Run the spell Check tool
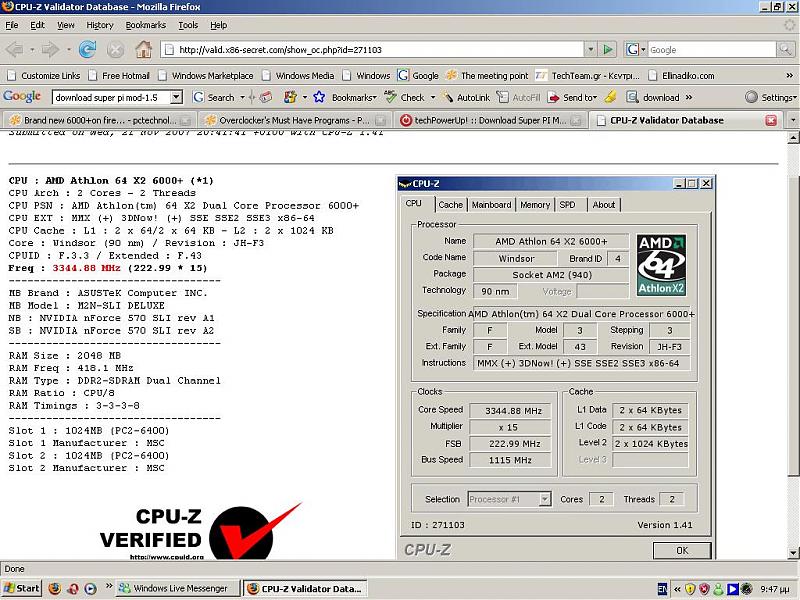The width and height of the screenshot is (800, 600). (x=404, y=97)
